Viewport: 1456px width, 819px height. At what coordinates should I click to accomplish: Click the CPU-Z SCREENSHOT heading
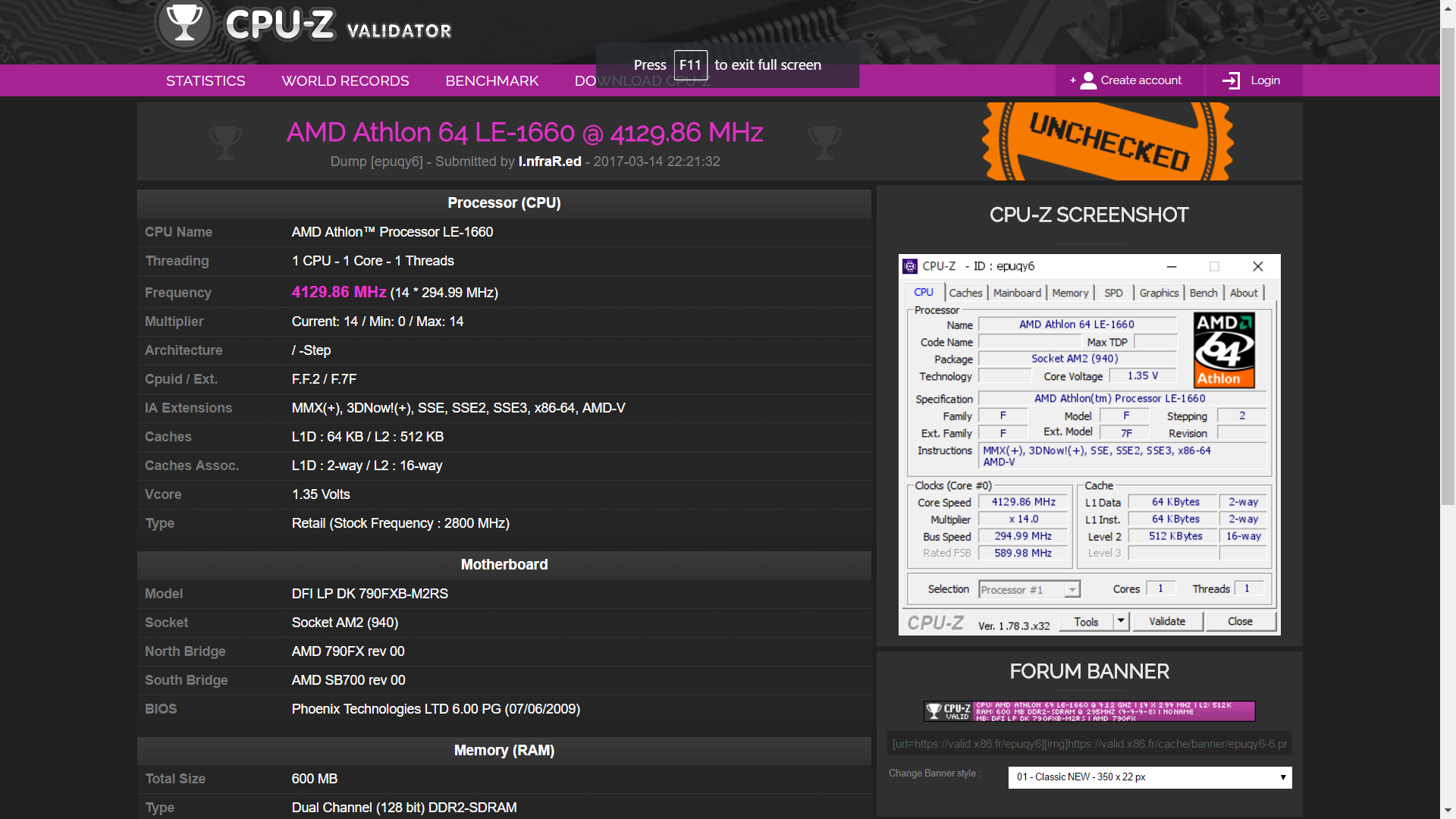click(x=1089, y=215)
